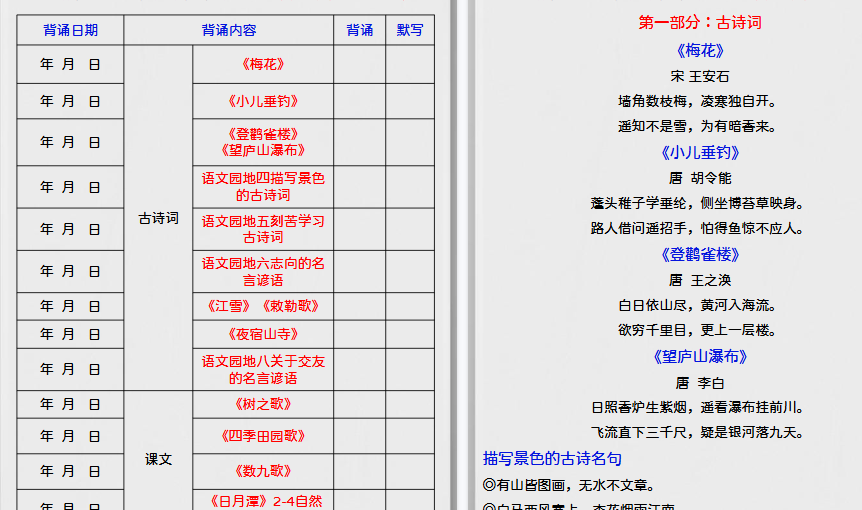Select the 《望庐山瀑布》 text in table

[x=263, y=150]
